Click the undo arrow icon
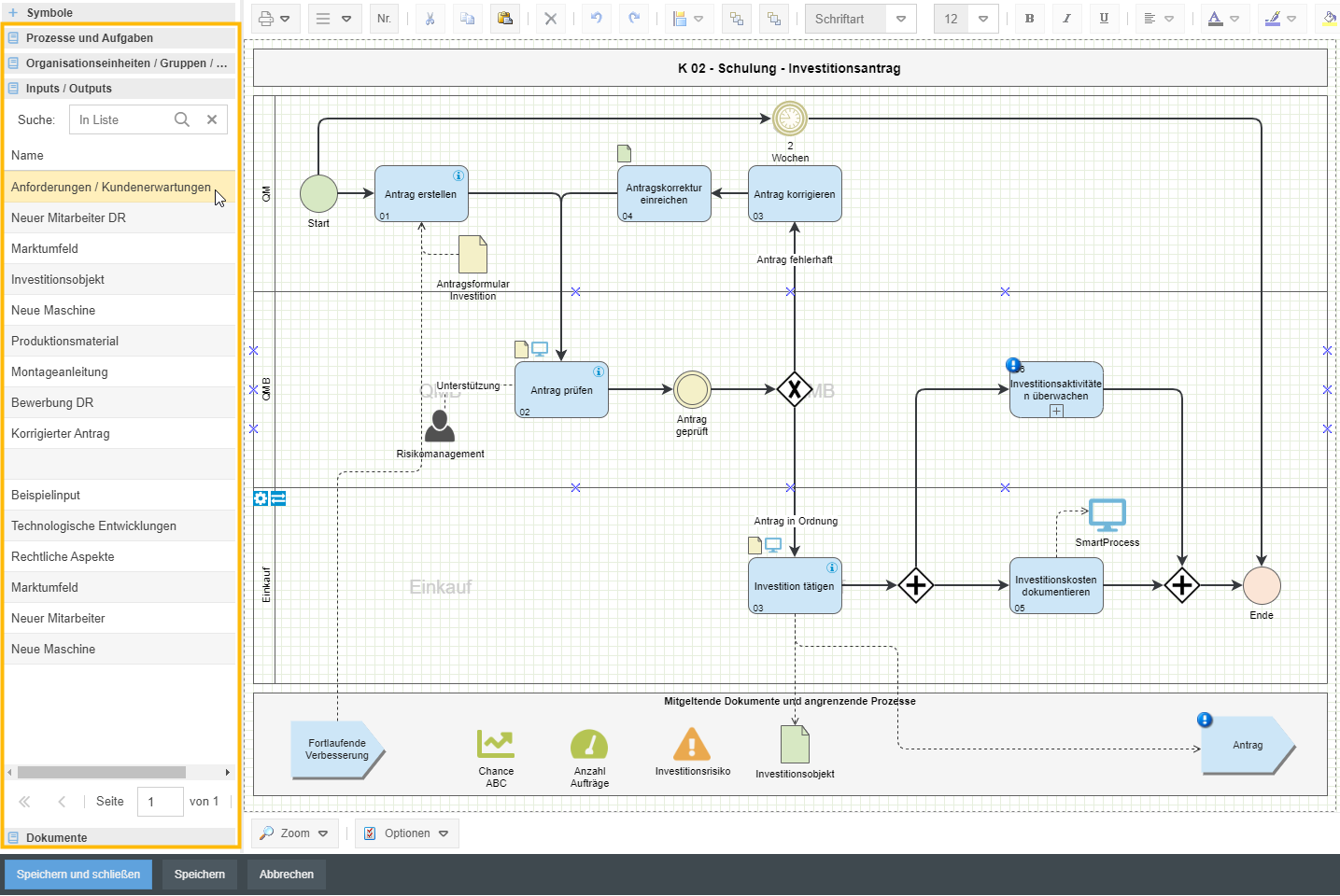Image resolution: width=1340 pixels, height=896 pixels. 597,19
